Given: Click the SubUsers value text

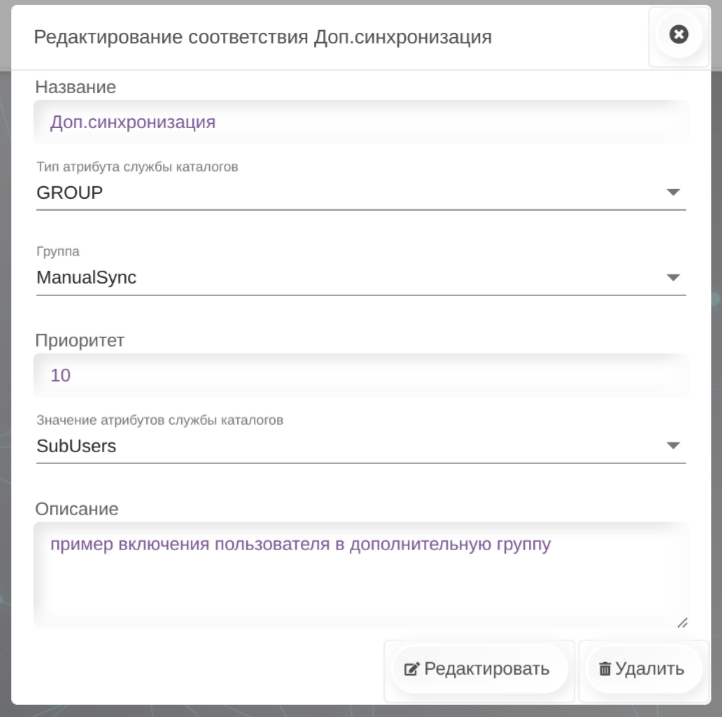Looking at the screenshot, I should tap(76, 446).
